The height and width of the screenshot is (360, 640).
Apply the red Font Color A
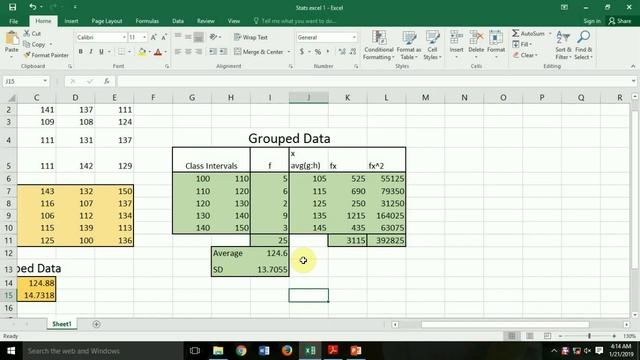pos(158,52)
